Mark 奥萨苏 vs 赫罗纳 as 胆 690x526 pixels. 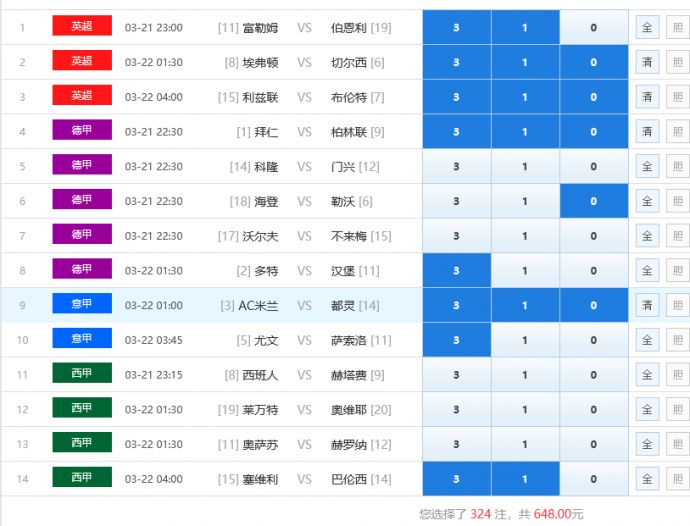677,444
